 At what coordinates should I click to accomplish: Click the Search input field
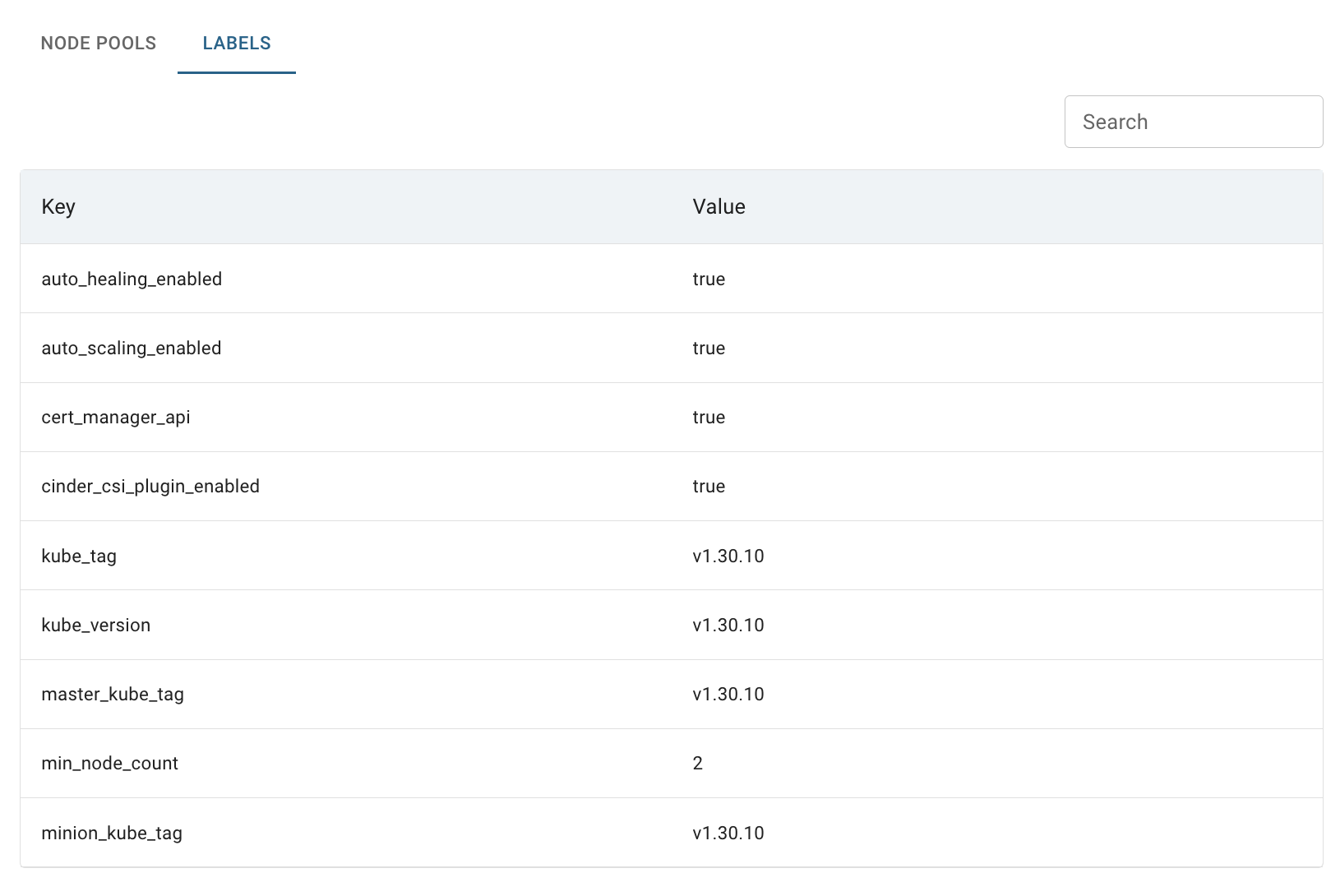click(x=1193, y=122)
